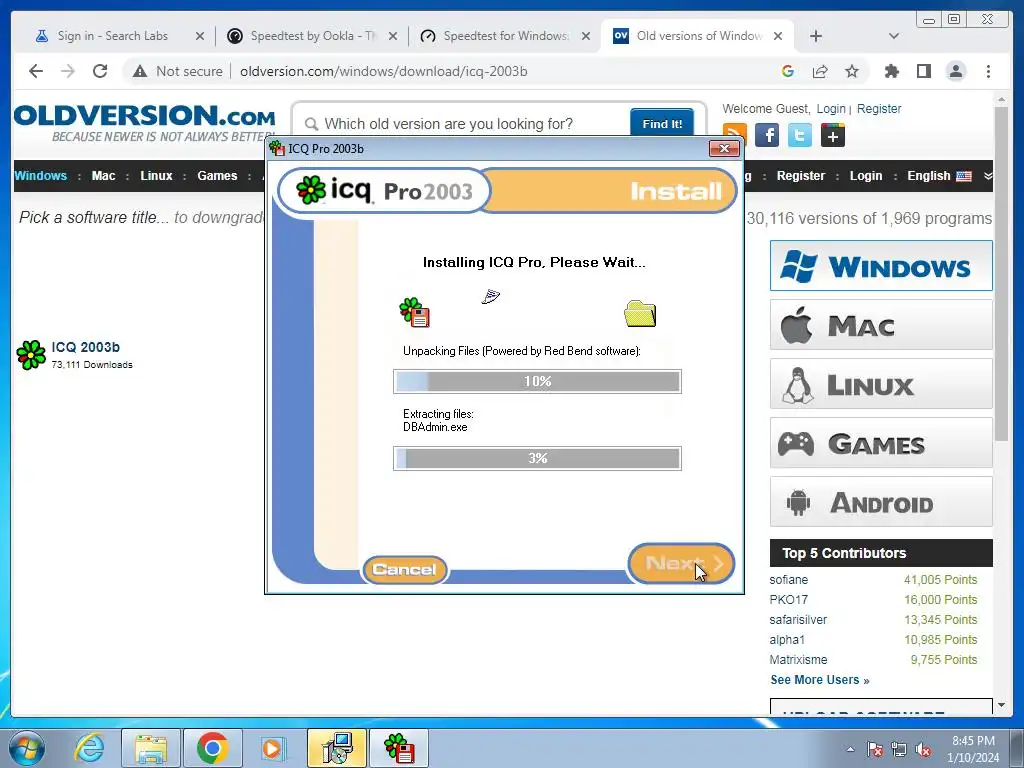Click the ICQ flower icon on the page
Image resolution: width=1024 pixels, height=768 pixels.
coord(31,355)
